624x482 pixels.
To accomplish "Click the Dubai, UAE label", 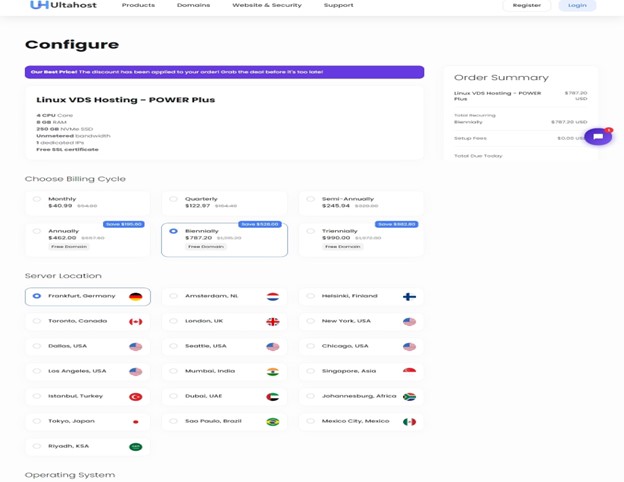I will (204, 396).
